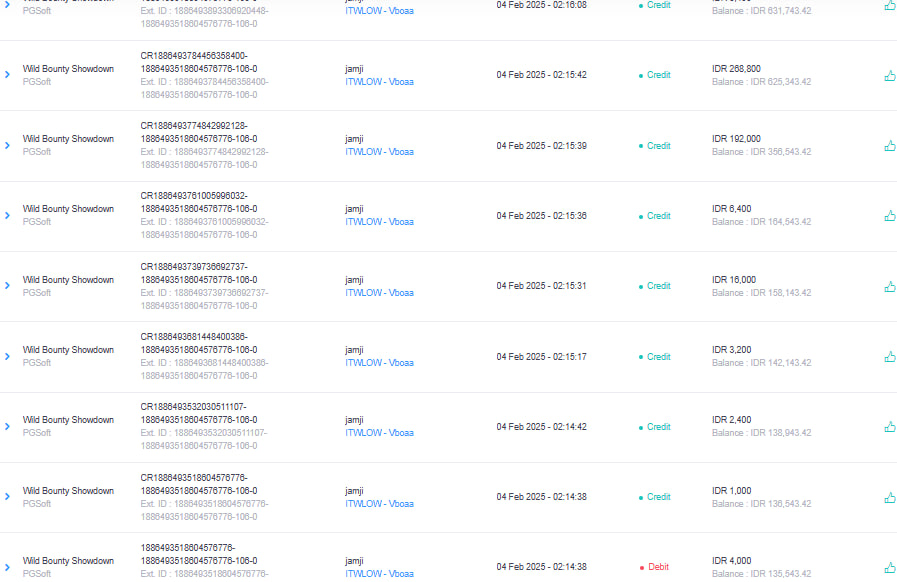The height and width of the screenshot is (582, 897).
Task: Select transaction ID CR1886493532030511107
Action: pos(193,407)
